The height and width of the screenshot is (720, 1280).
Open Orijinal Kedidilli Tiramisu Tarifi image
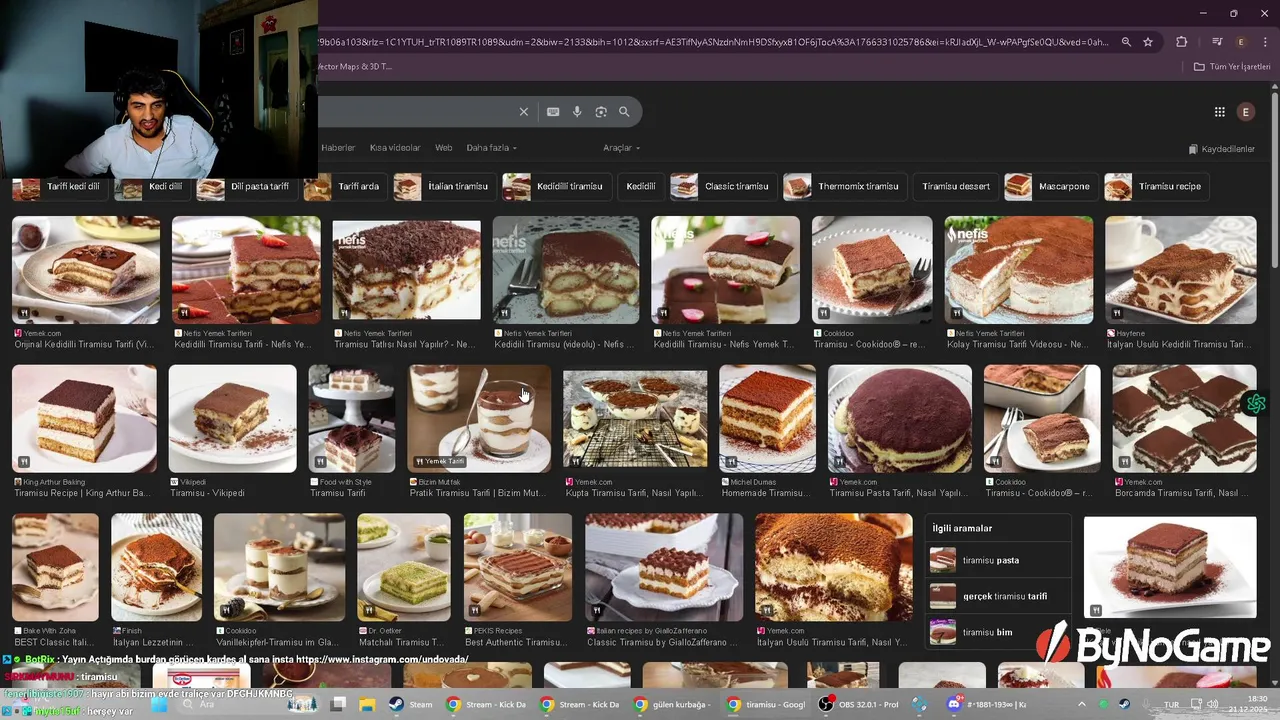point(86,270)
